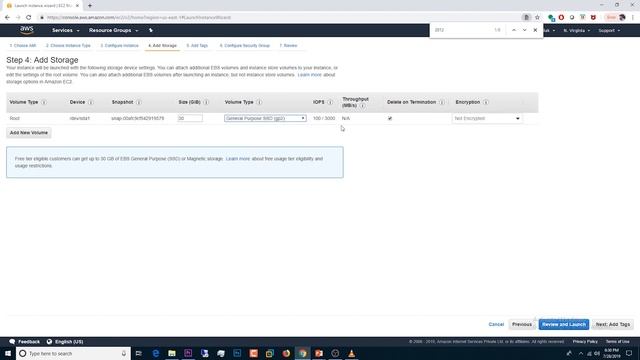Show info icon beside Delete on Termination header

click(442, 102)
